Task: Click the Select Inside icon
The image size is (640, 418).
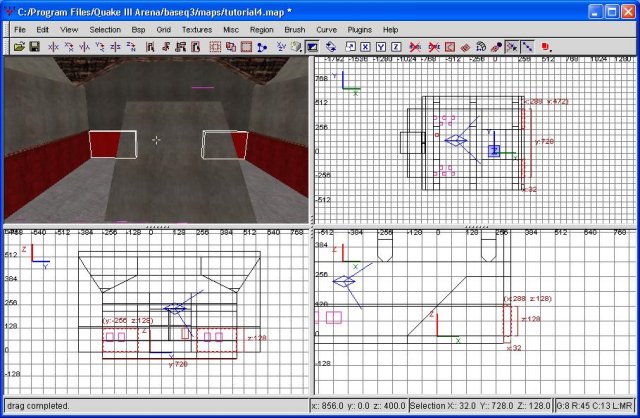Action: click(x=196, y=47)
